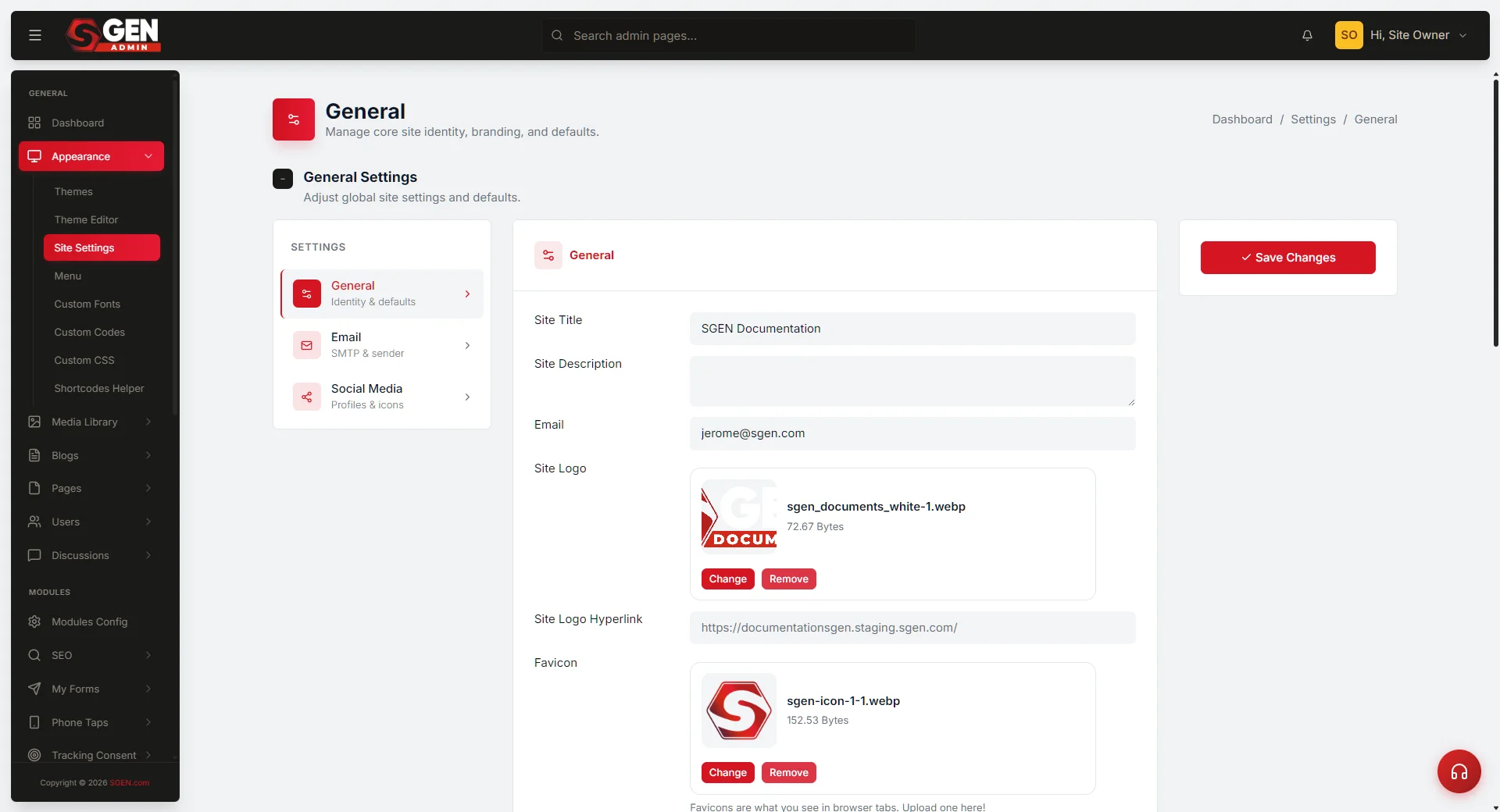The width and height of the screenshot is (1500, 812).
Task: Open the SGEN.com copyright link
Action: tap(129, 782)
